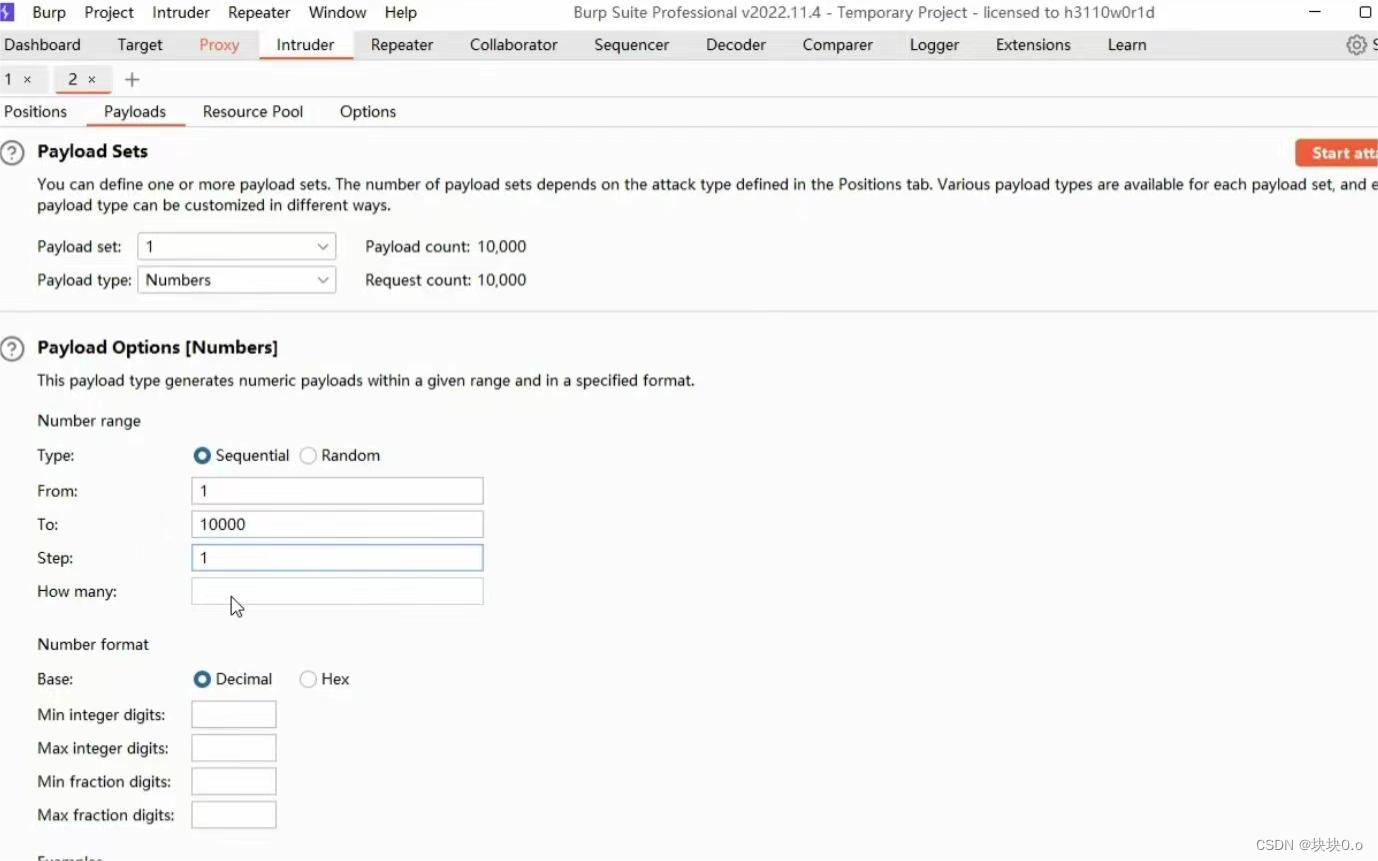Switch to the Decoder tab
Viewport: 1378px width, 861px height.
(x=736, y=45)
